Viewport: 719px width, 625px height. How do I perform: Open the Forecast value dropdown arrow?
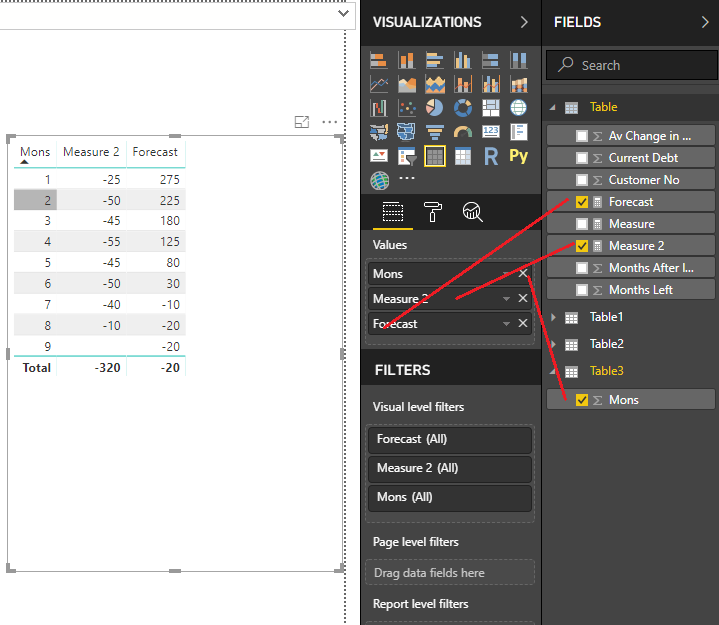[506, 324]
